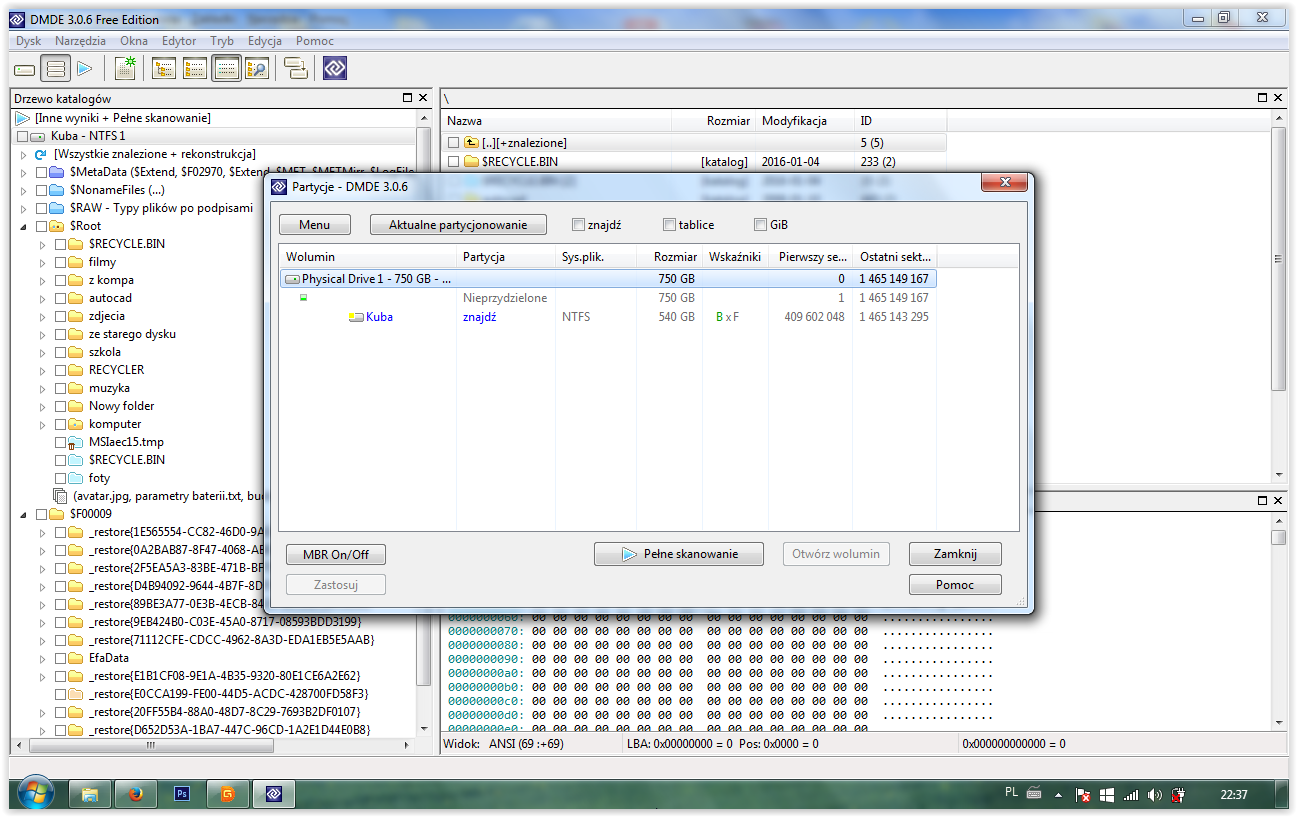The image size is (1297, 817).
Task: Collapse the $F00009 tree node
Action: tap(23, 514)
